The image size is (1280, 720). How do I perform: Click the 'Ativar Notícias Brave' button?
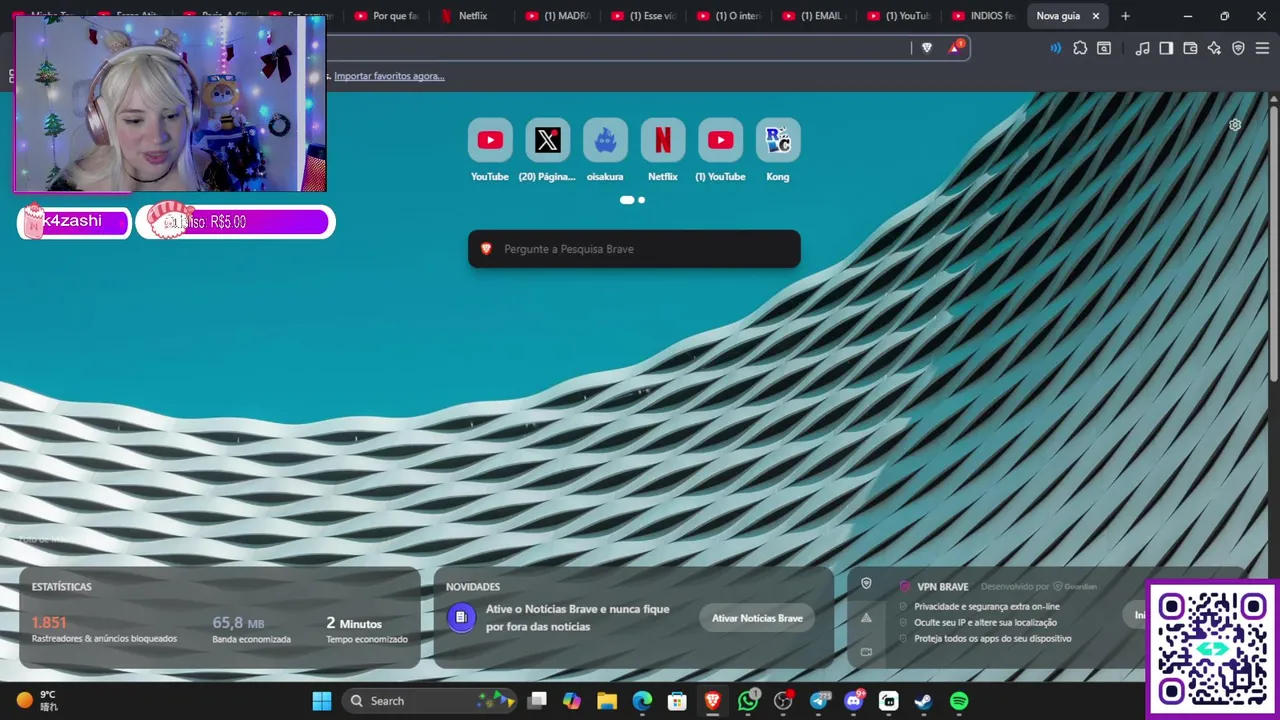coord(757,618)
